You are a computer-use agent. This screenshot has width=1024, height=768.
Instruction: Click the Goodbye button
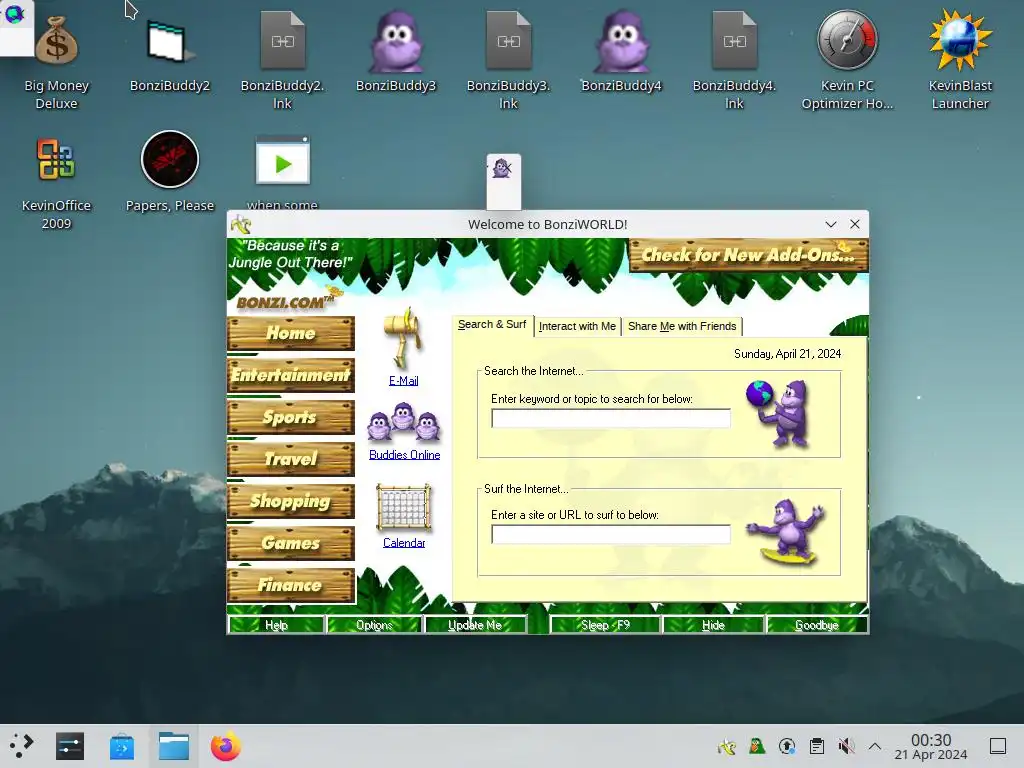point(816,625)
